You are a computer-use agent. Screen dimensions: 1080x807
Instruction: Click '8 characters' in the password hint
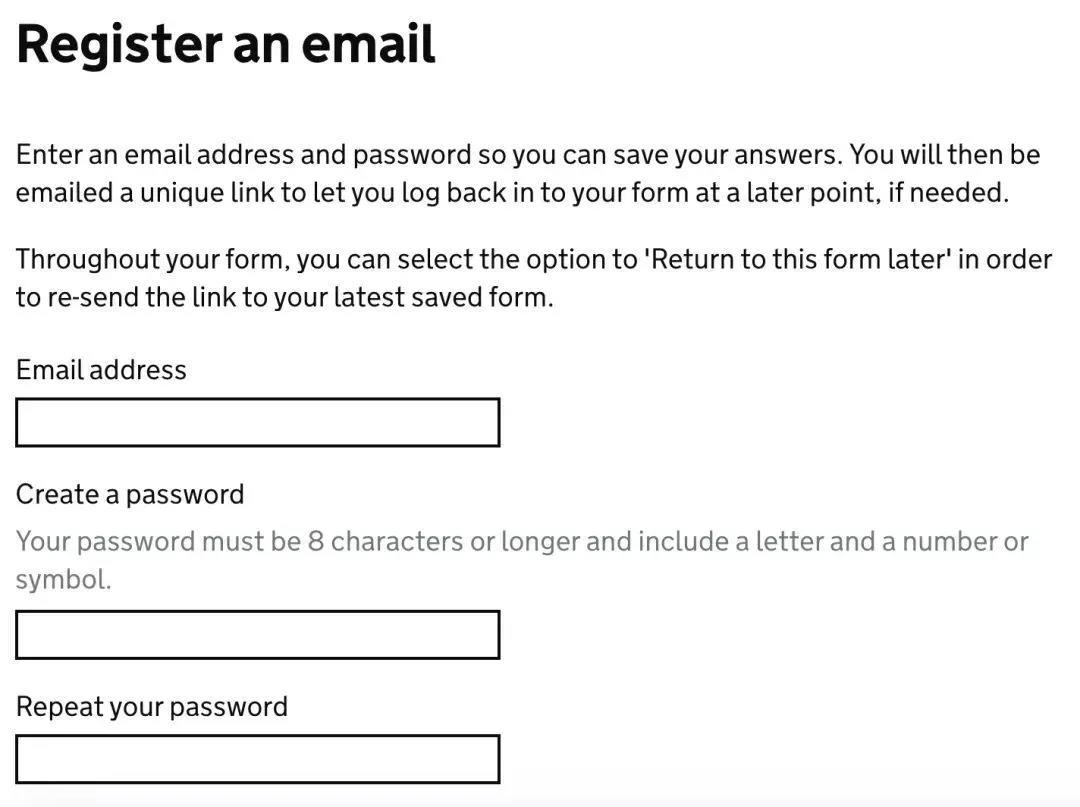click(x=386, y=542)
